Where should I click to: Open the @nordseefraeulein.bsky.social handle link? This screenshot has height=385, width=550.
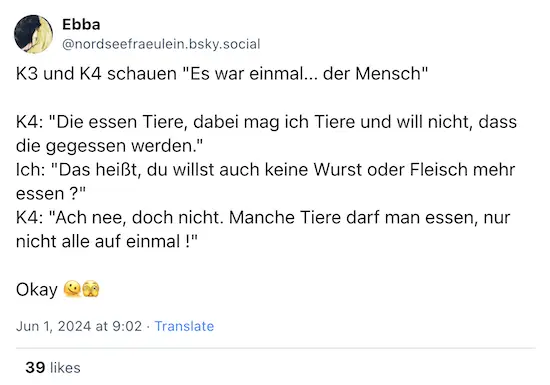pos(161,44)
